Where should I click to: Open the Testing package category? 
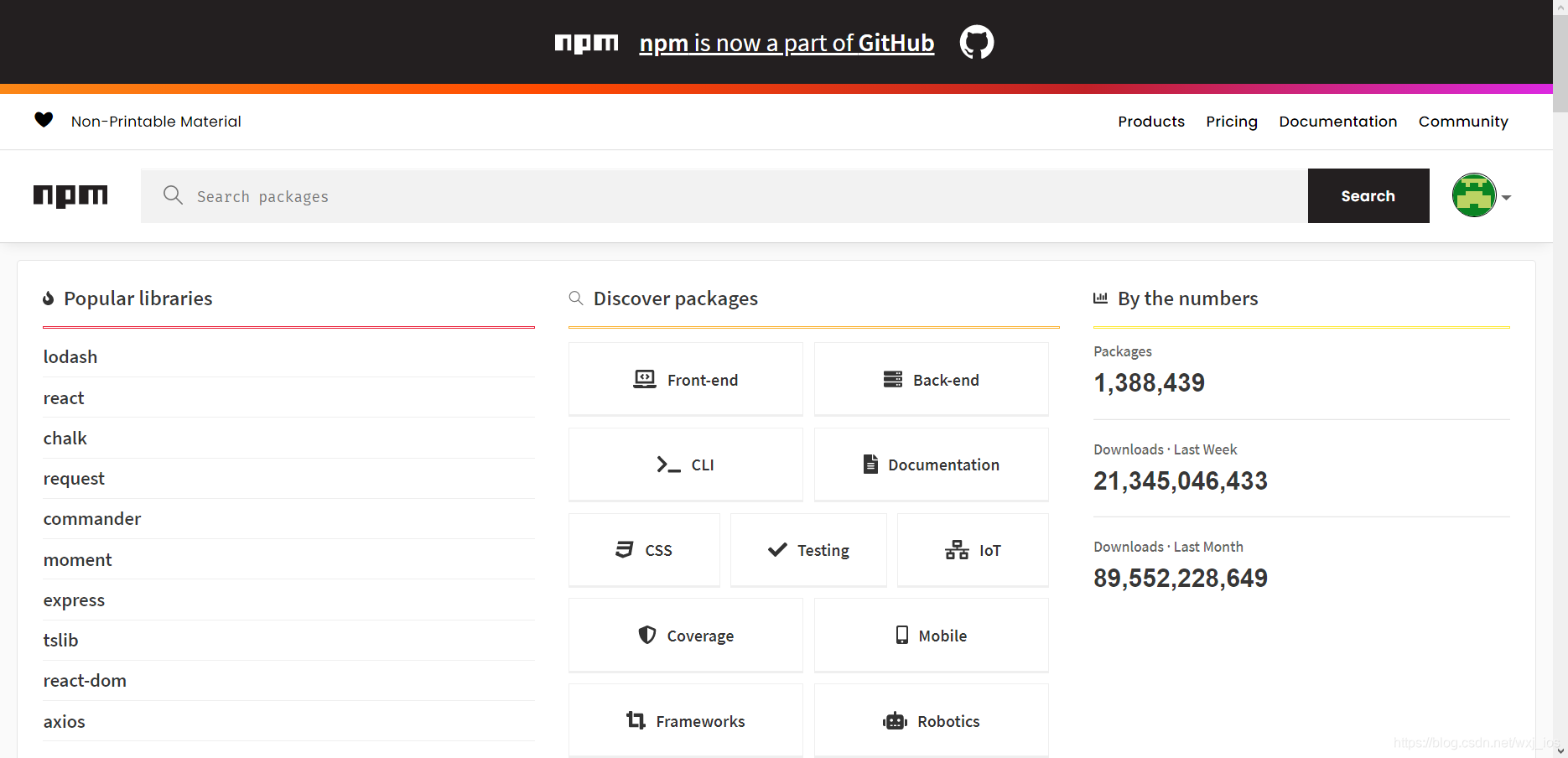click(x=808, y=550)
